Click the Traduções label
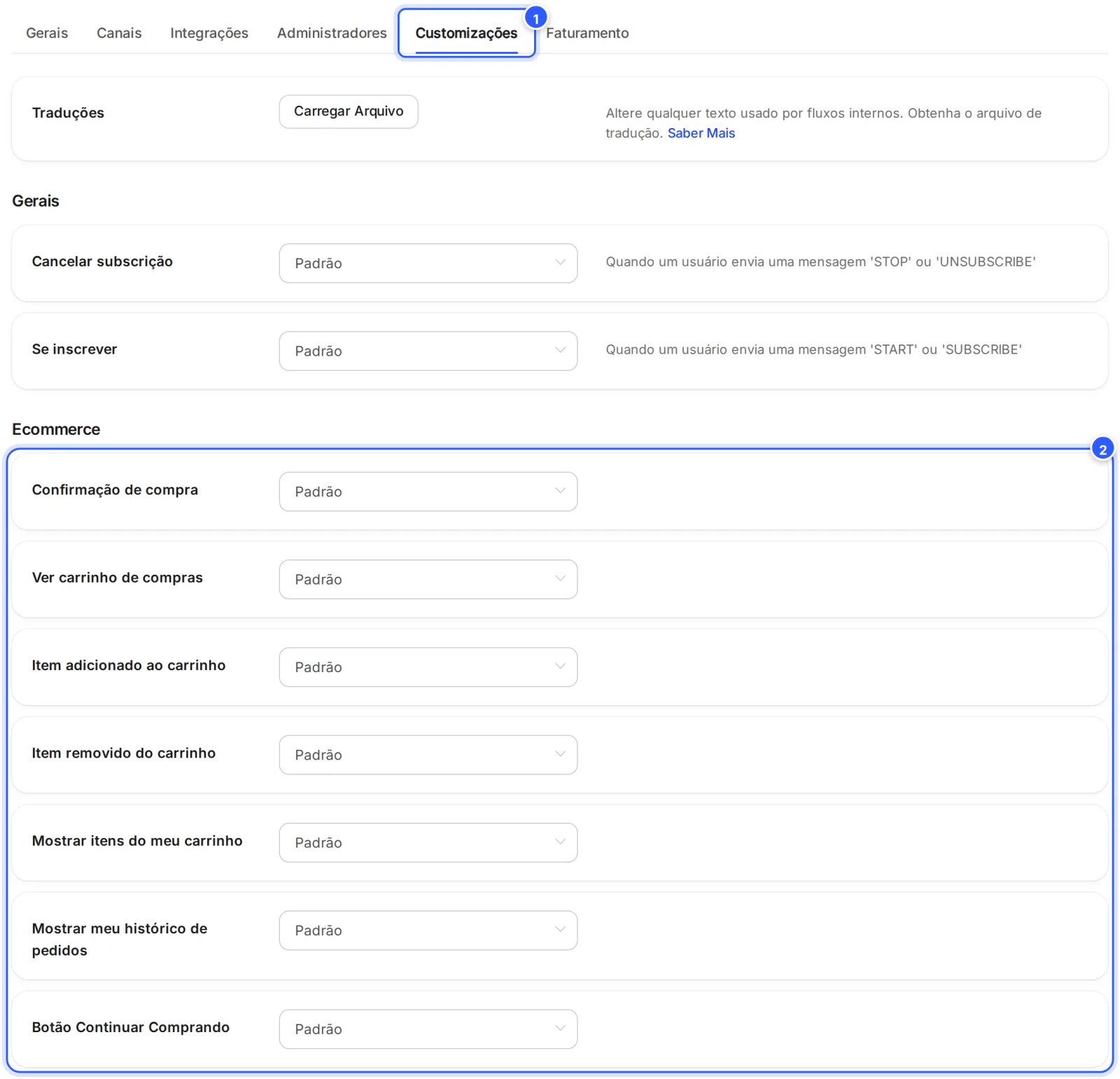This screenshot has height=1079, width=1120. 68,113
